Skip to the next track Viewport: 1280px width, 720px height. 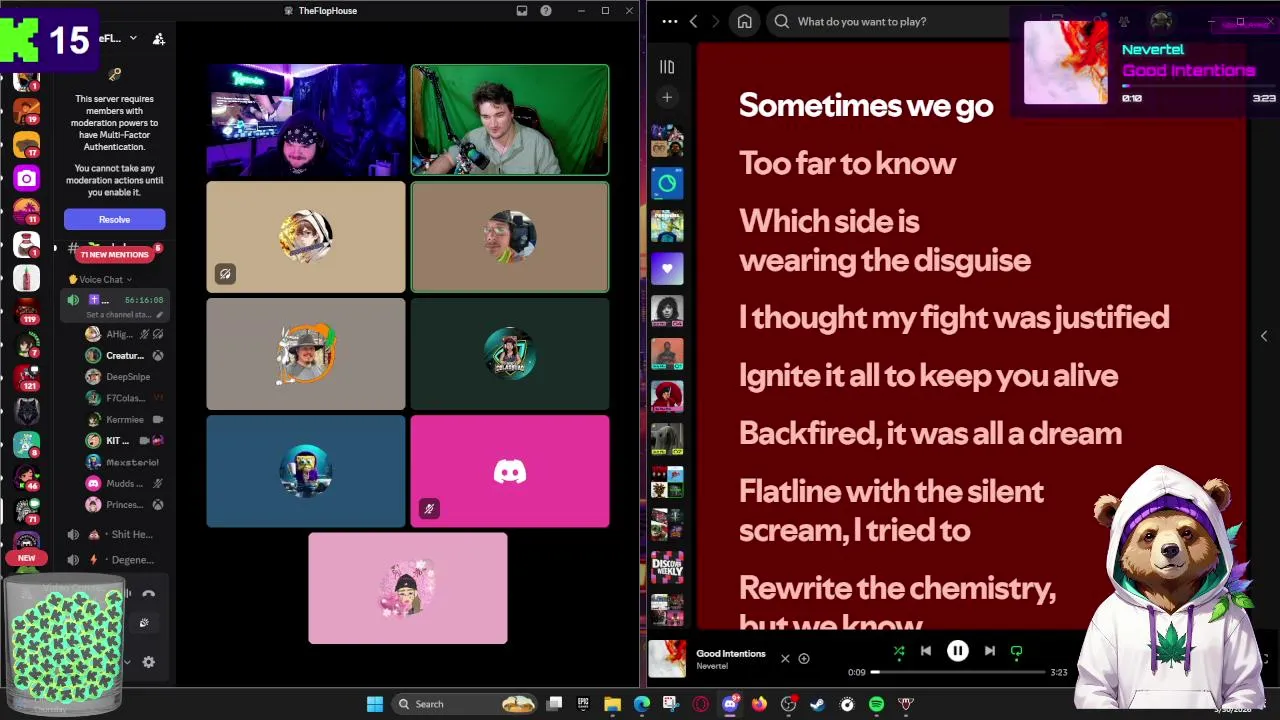989,651
